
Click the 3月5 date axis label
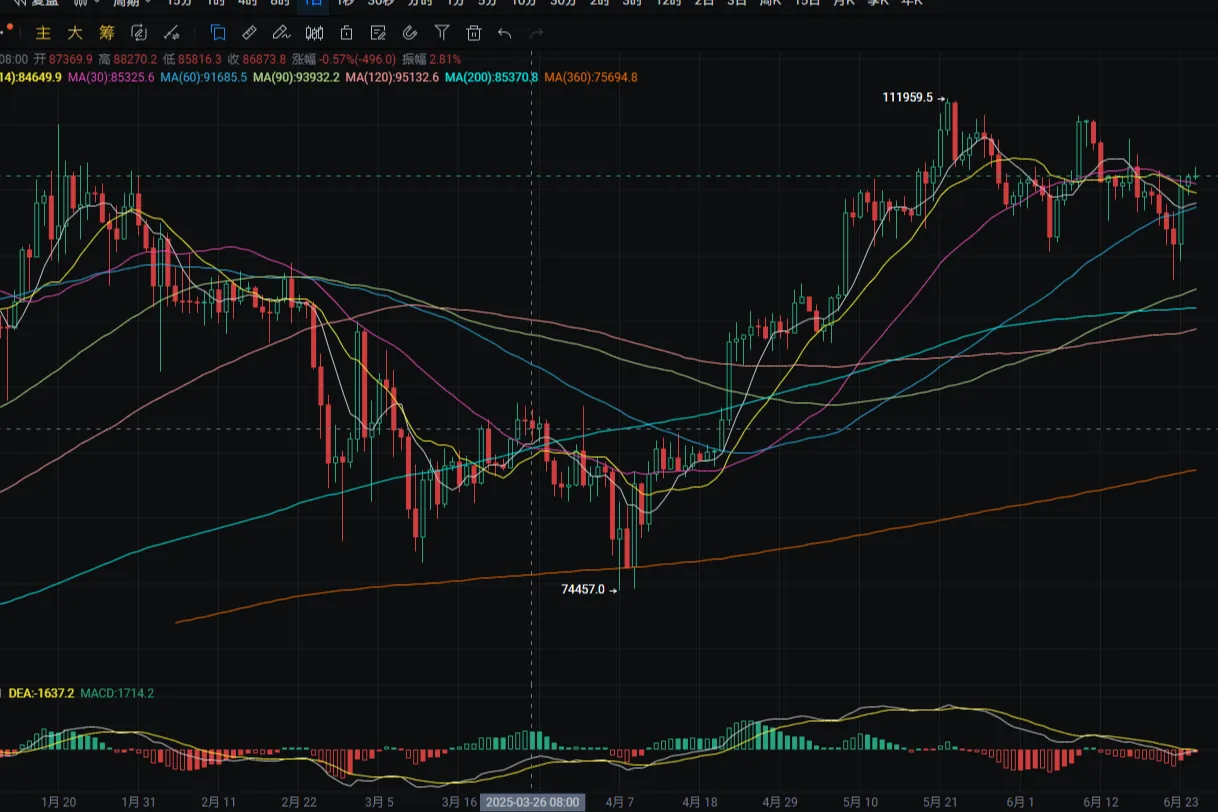(x=380, y=802)
